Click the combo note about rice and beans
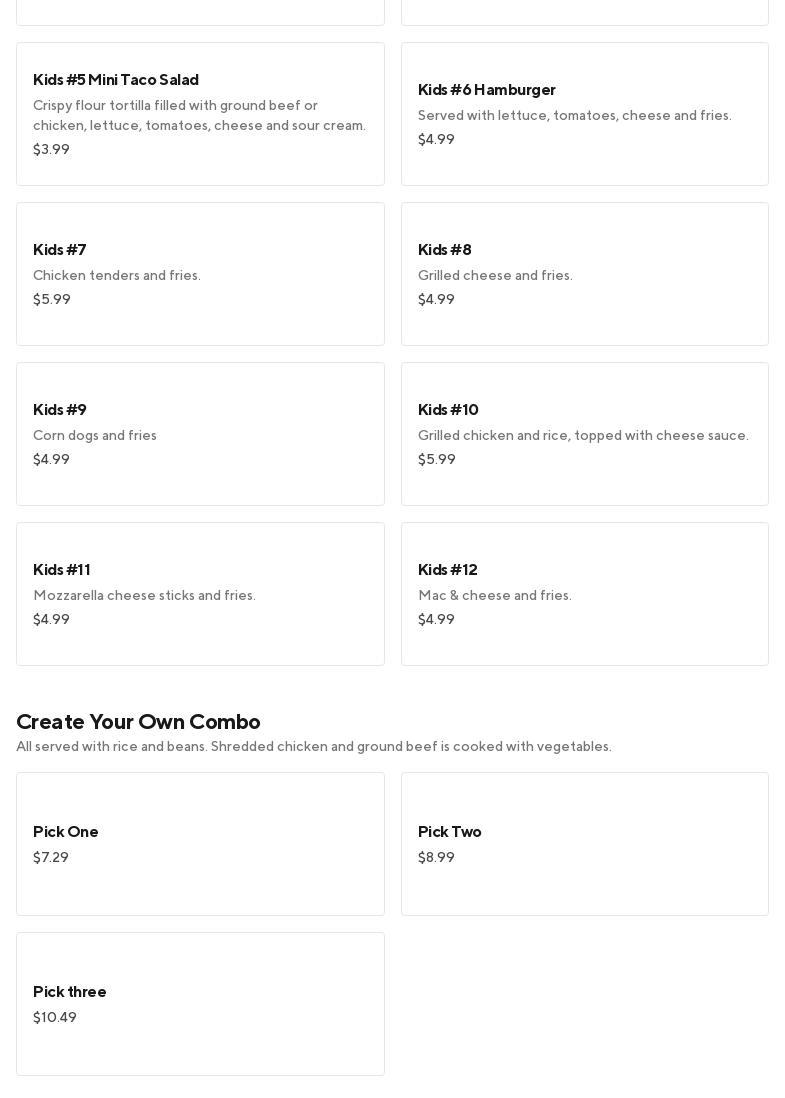785x1098 pixels. 314,747
